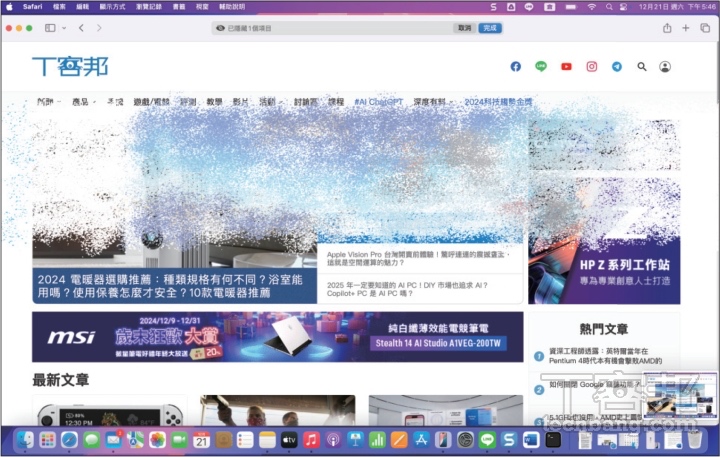Show the Safari tab overview icon

(x=705, y=28)
